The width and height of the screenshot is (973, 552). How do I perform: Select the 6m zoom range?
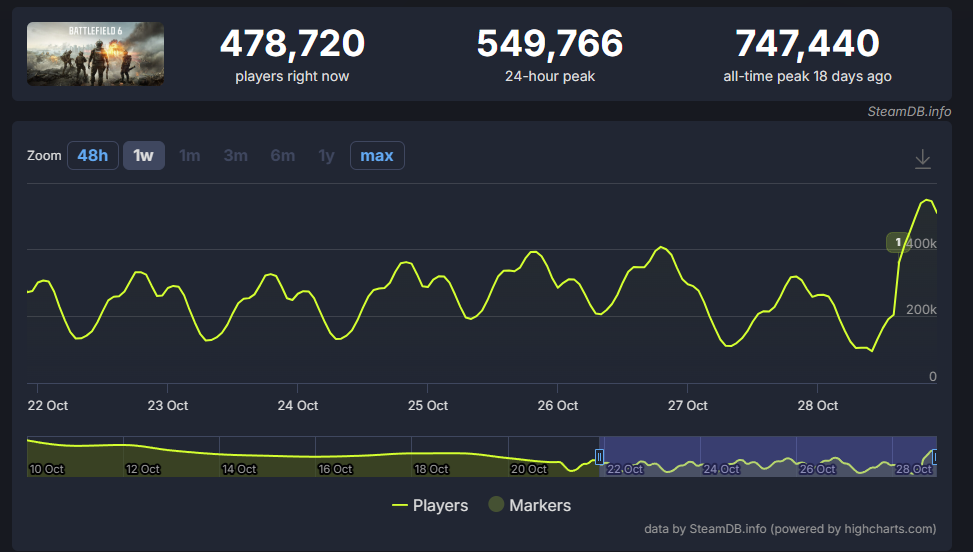pyautogui.click(x=282, y=156)
